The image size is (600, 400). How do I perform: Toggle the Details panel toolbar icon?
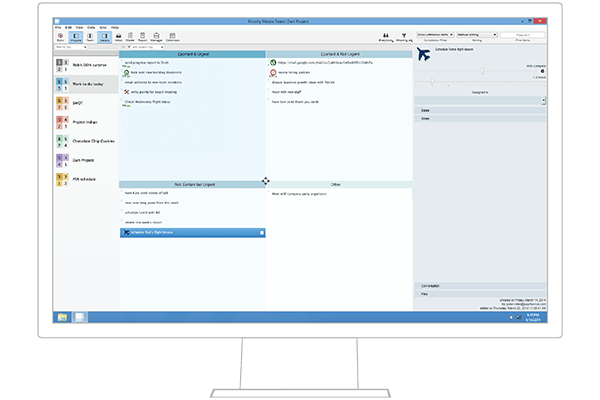104,37
